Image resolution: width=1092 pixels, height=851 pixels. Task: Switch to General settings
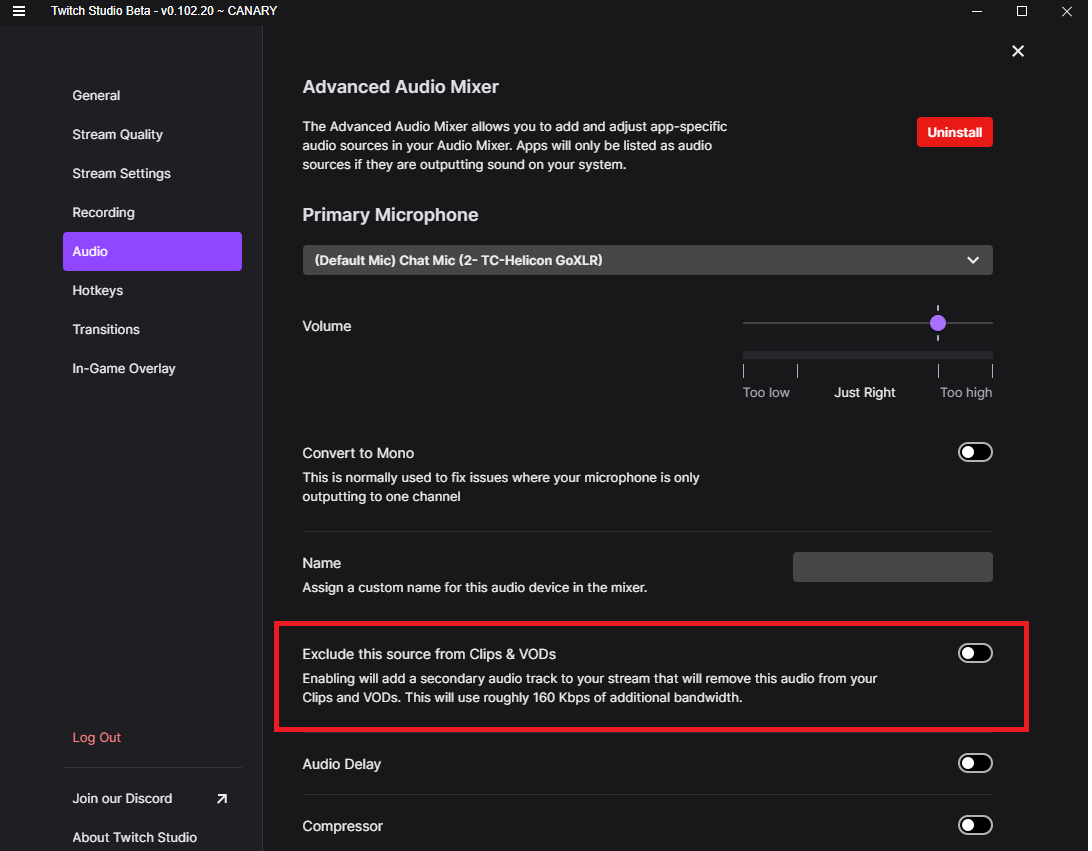pos(96,95)
